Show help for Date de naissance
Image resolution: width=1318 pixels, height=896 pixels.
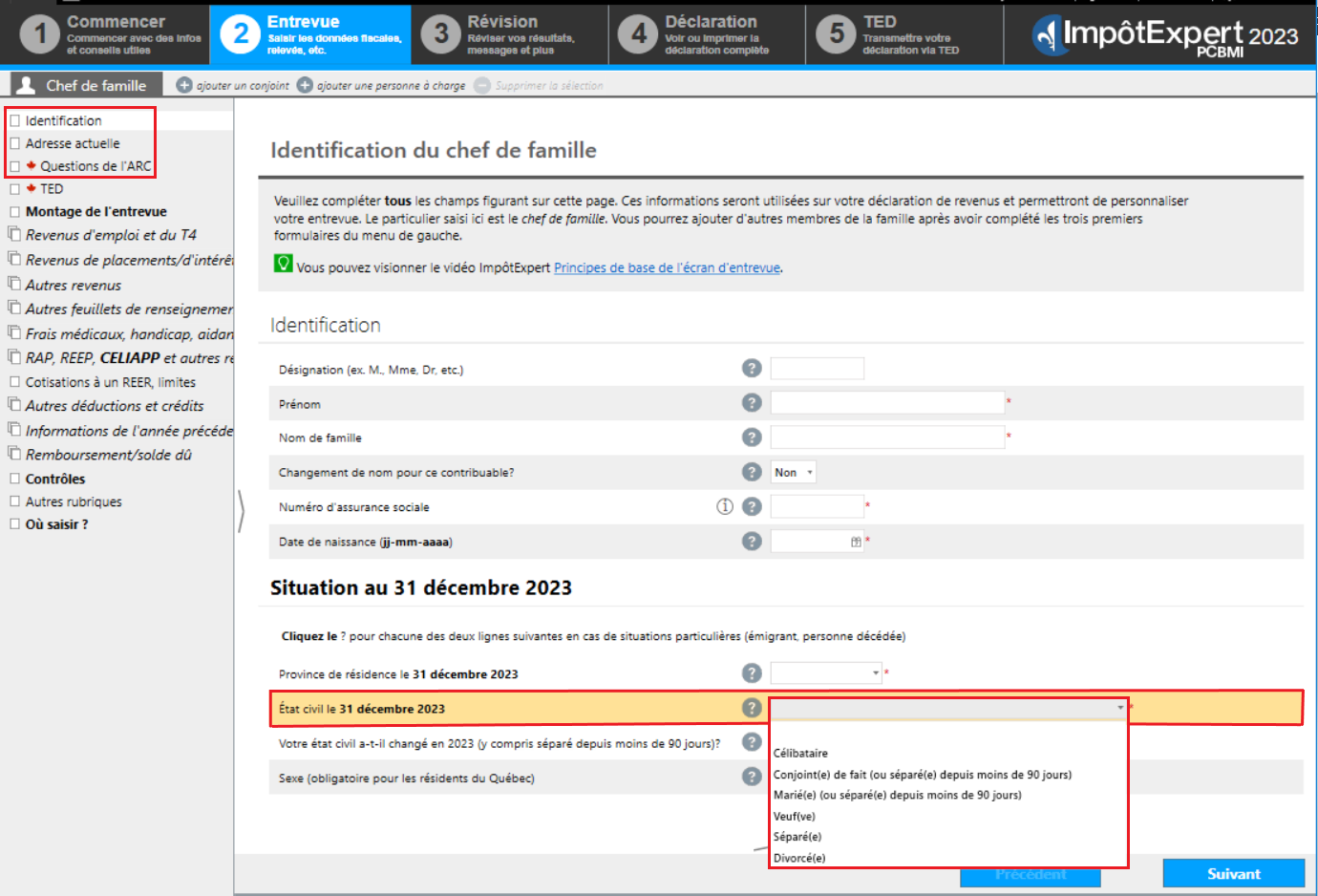click(x=752, y=542)
